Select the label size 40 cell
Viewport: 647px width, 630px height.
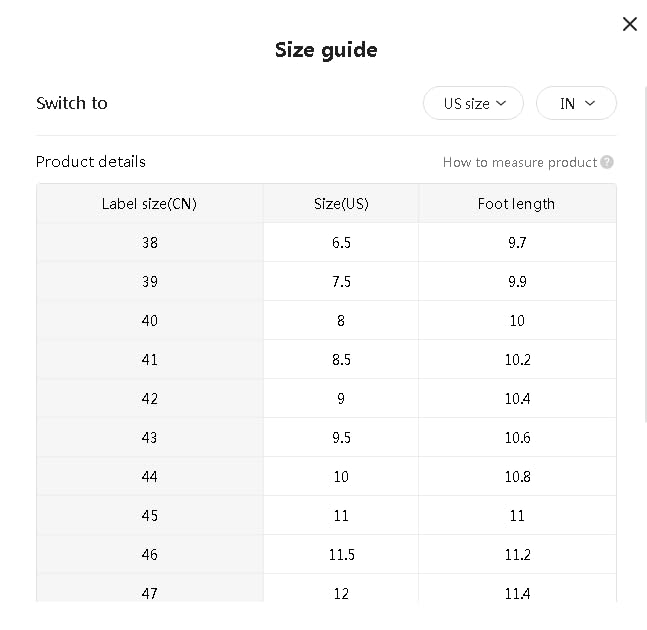click(149, 321)
